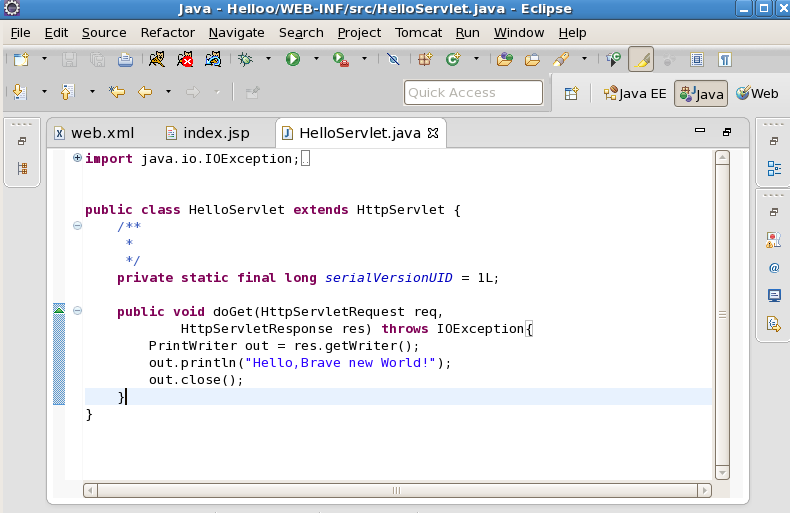Select the Java perspective button
Viewport: 790px width, 513px height.
coord(701,93)
